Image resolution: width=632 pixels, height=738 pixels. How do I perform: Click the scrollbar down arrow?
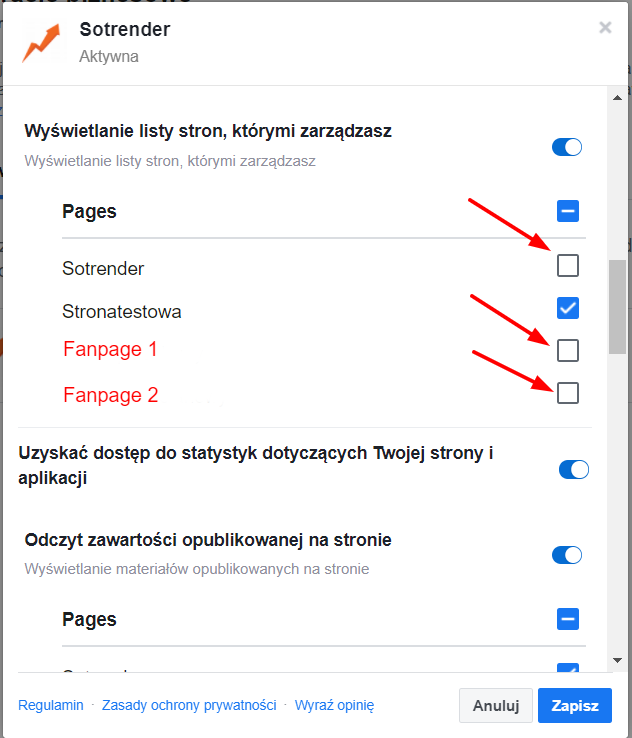point(617,661)
